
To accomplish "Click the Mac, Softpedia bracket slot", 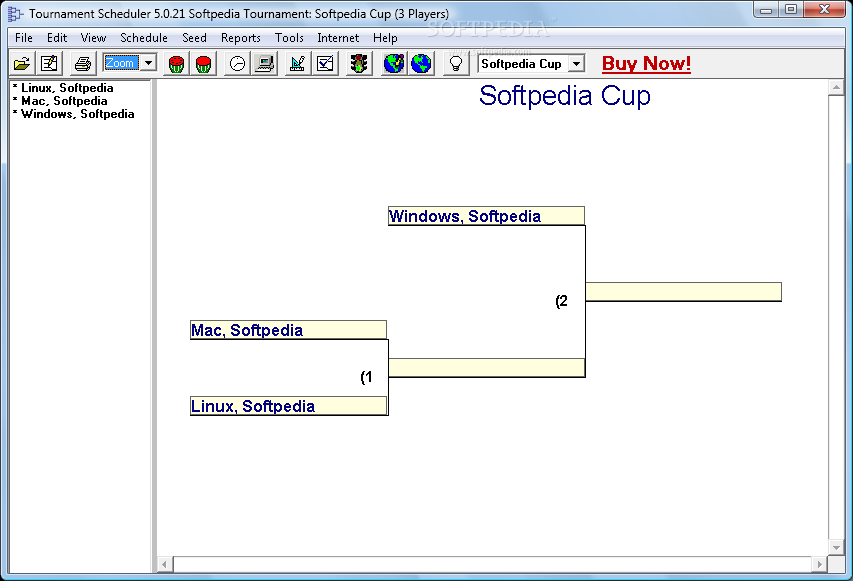I will coord(288,330).
